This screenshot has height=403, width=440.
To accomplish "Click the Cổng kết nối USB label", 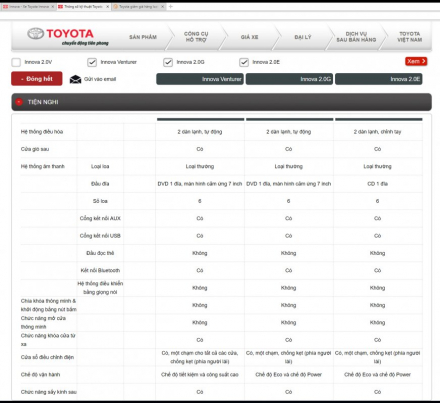I will [x=100, y=236].
